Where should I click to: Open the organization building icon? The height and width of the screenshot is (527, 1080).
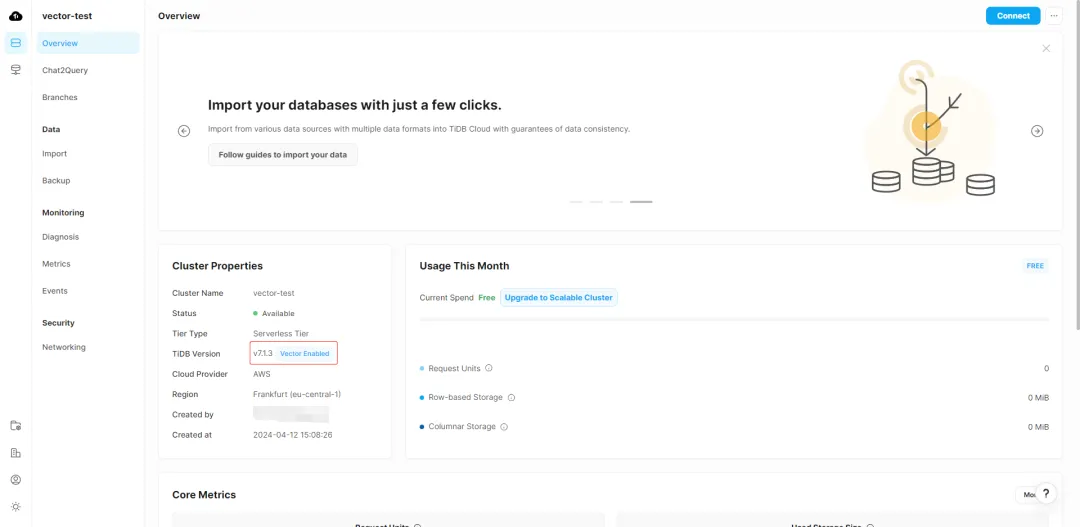15,452
